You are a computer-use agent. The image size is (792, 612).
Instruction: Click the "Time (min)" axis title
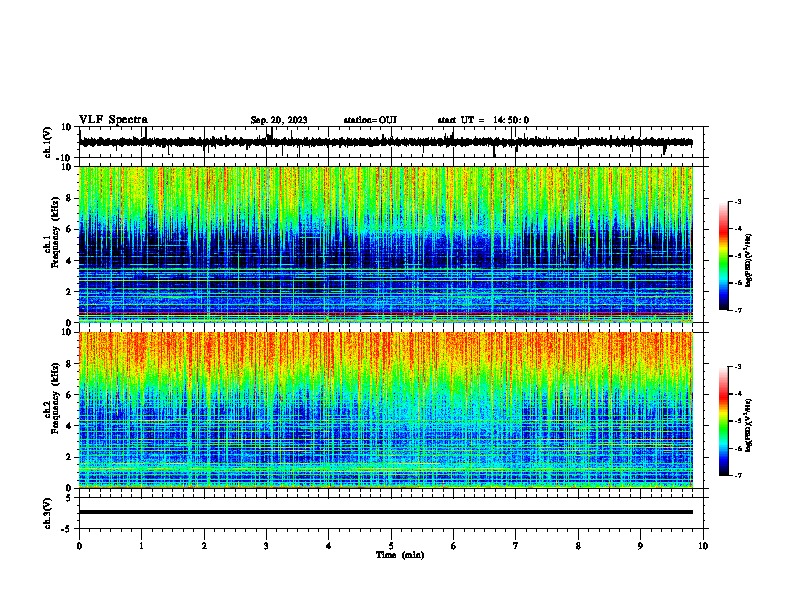[400, 555]
